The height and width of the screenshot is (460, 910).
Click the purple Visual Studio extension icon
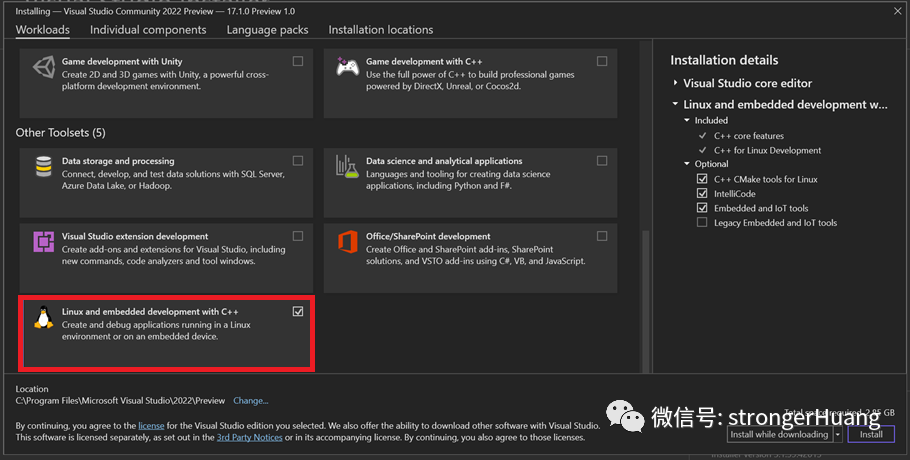pos(44,241)
